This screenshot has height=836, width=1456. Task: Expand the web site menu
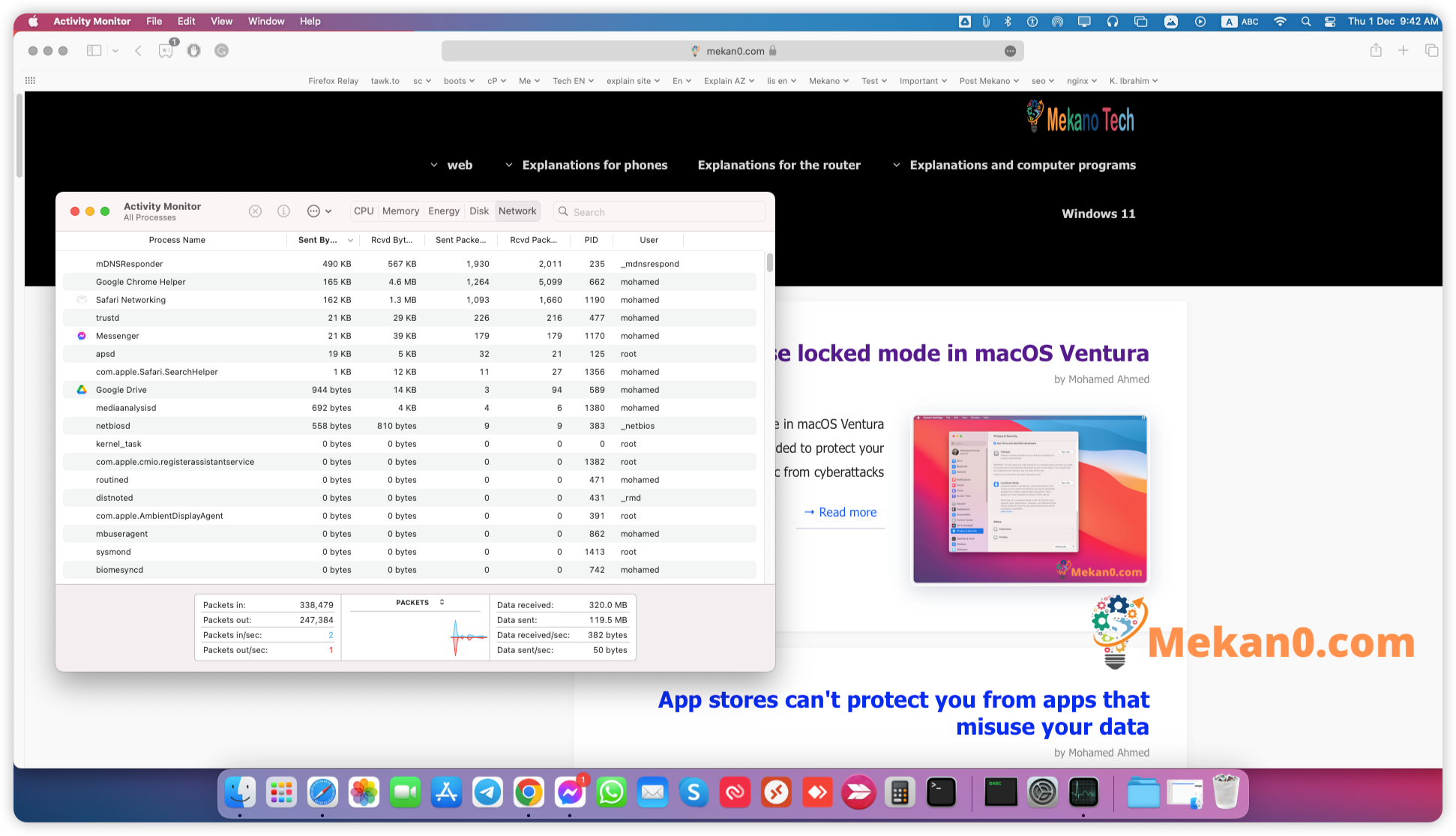pos(451,165)
